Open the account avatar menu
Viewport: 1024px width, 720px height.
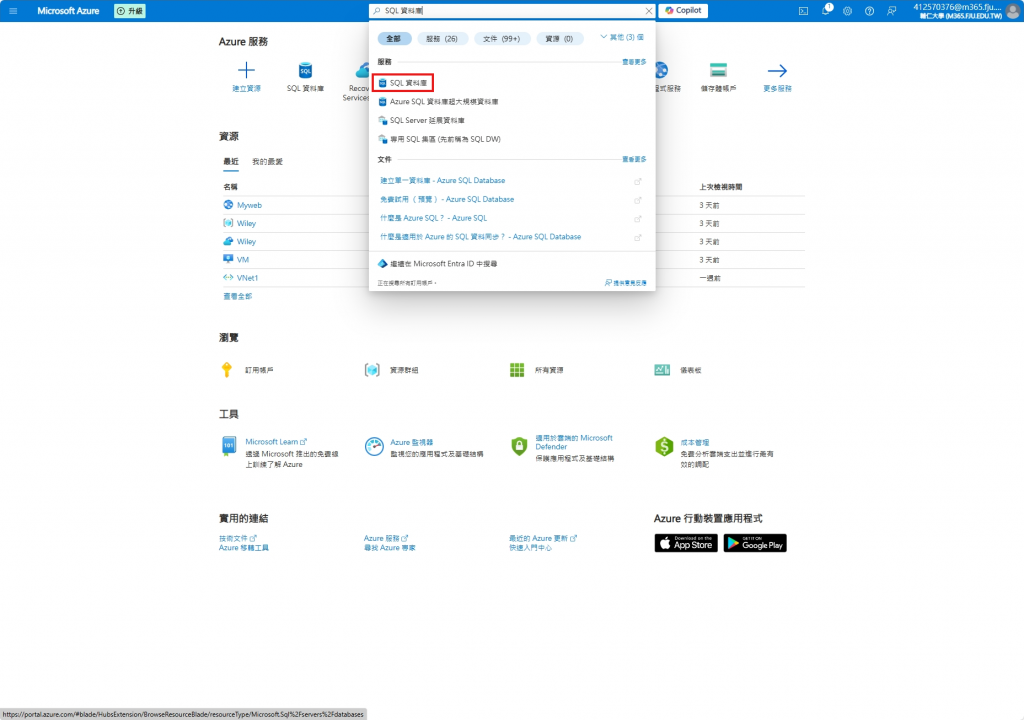point(1014,10)
